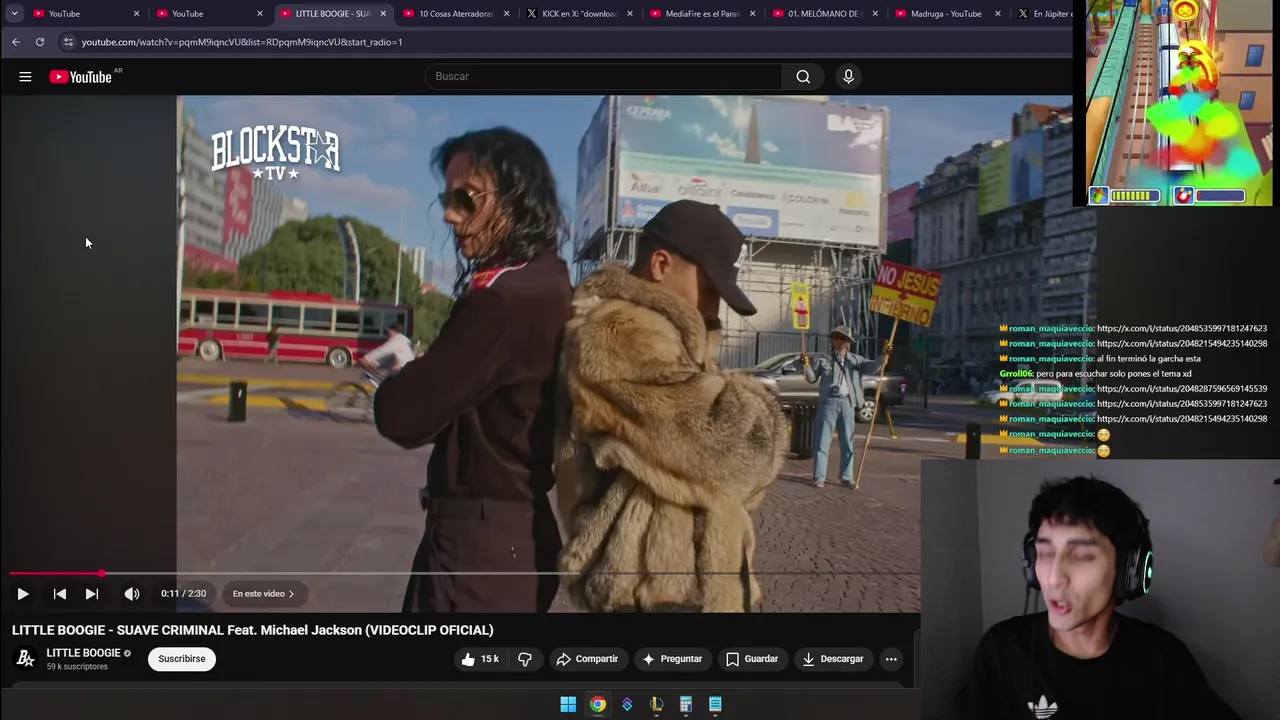Open the Preguntar AI button

pyautogui.click(x=672, y=659)
